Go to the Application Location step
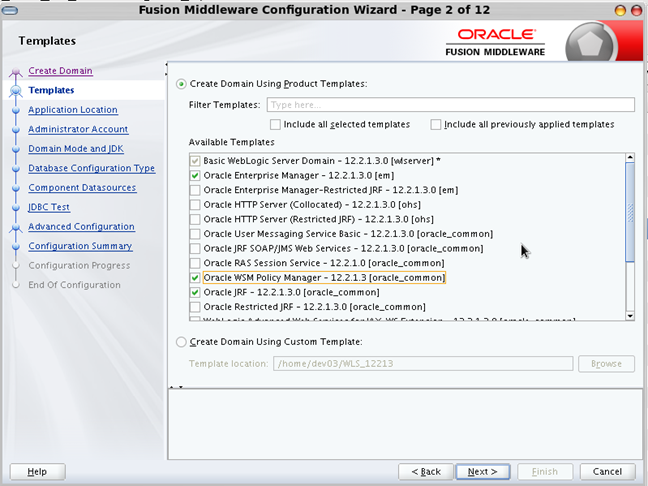This screenshot has height=486, width=648. [x=73, y=110]
